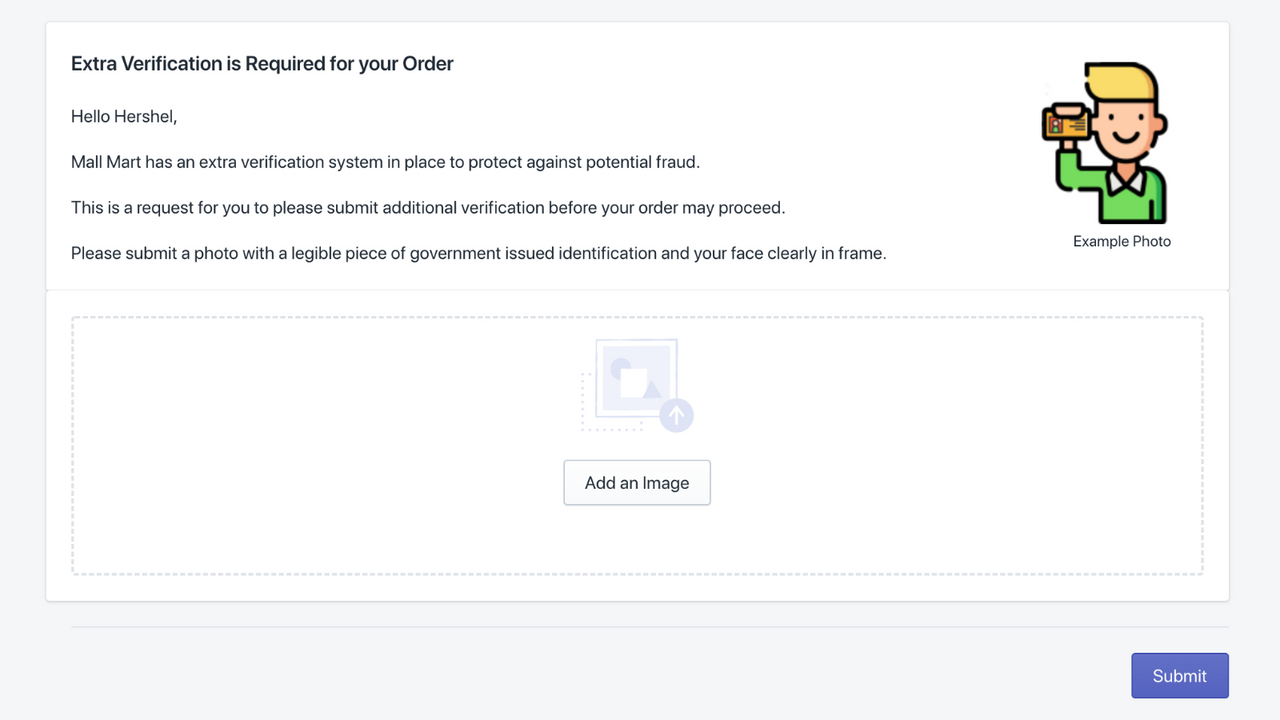
Task: Click the dashed upload drop zone
Action: 637,445
